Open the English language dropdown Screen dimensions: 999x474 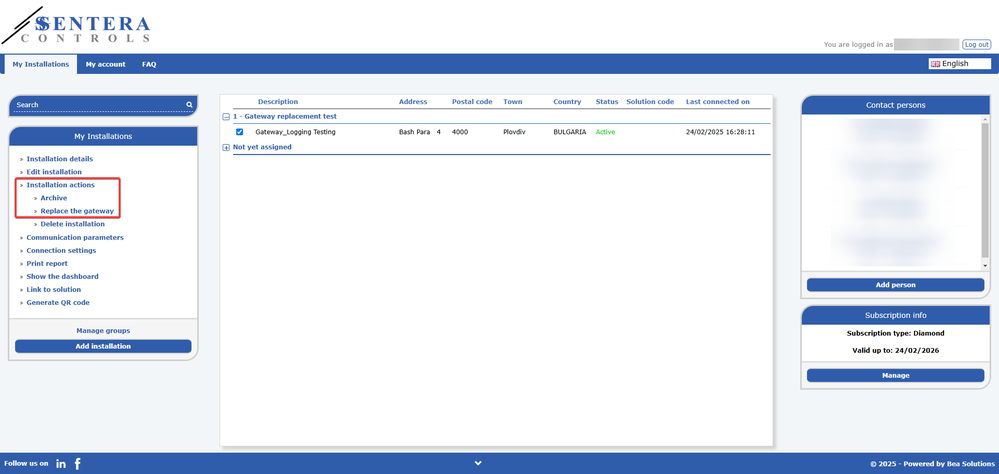pos(959,64)
